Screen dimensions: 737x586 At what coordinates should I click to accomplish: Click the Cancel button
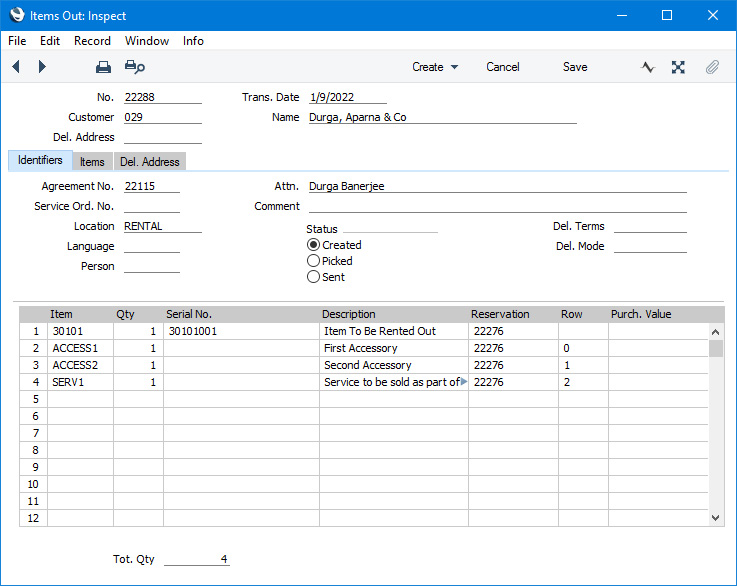502,67
